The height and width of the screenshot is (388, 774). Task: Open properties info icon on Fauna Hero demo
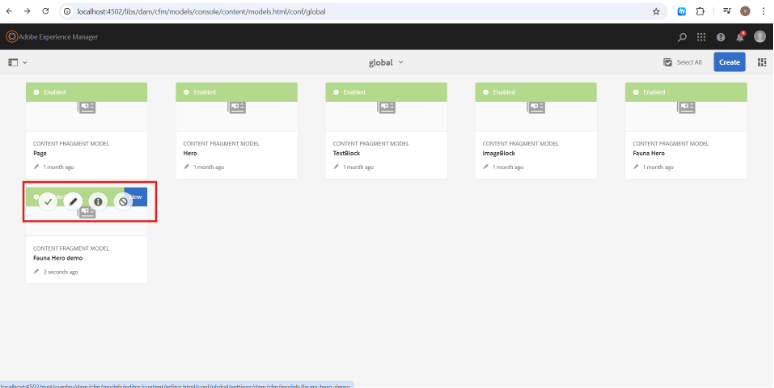(x=98, y=201)
